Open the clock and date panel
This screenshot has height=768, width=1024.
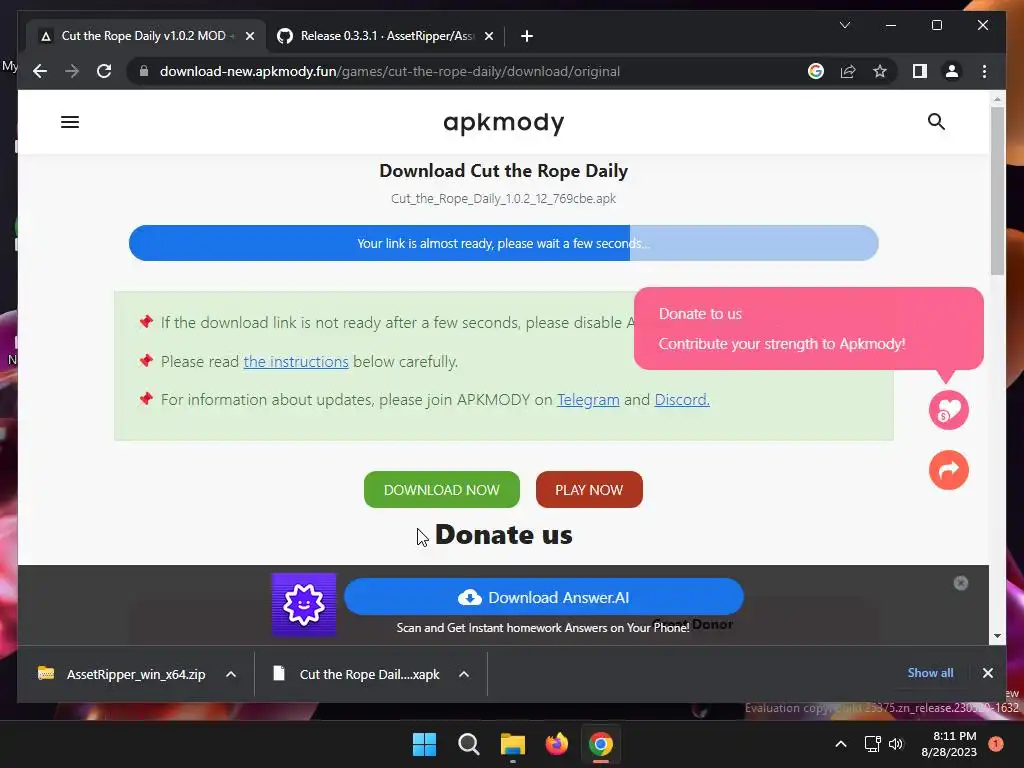[949, 744]
